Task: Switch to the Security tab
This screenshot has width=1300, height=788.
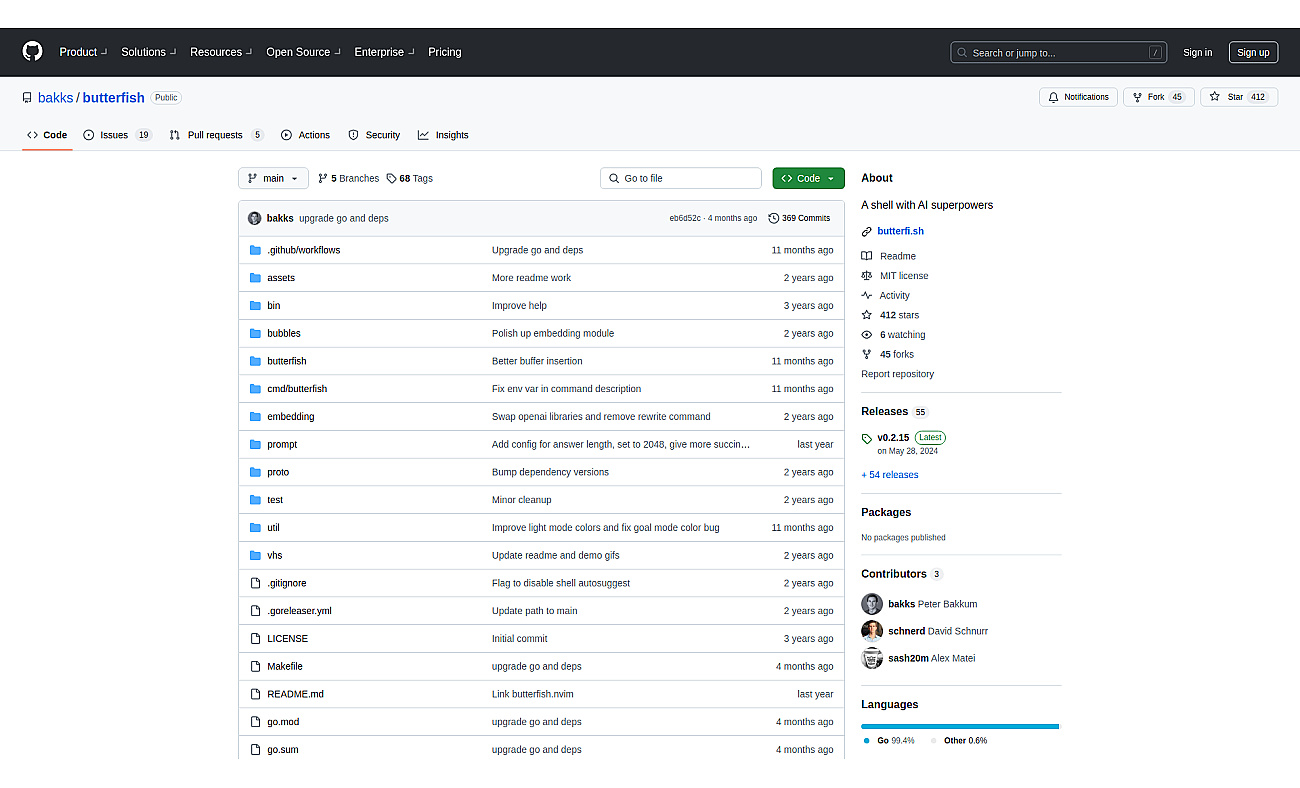Action: click(x=374, y=135)
